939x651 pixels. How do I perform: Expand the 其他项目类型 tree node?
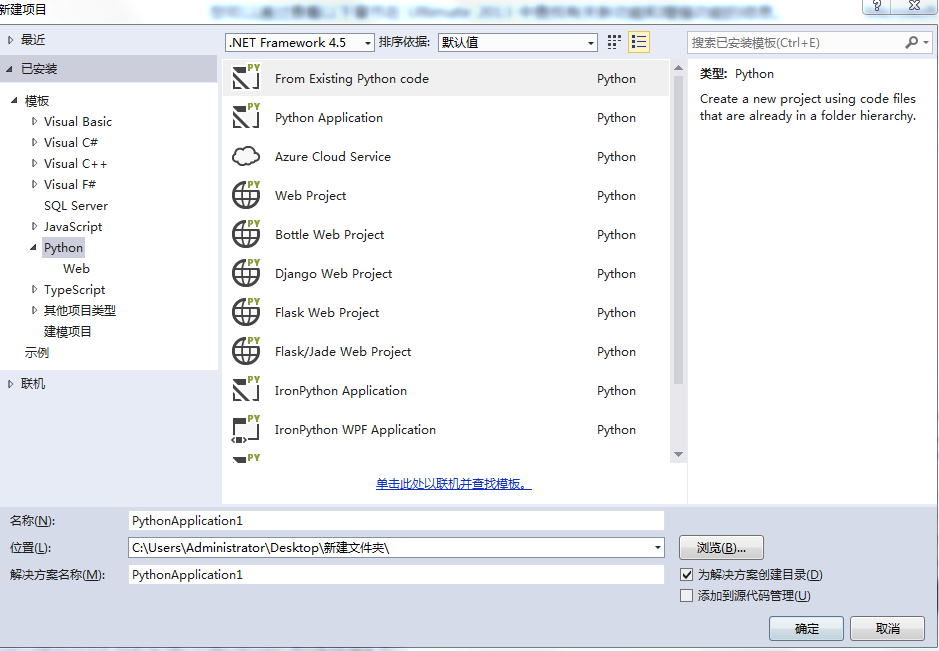34,310
